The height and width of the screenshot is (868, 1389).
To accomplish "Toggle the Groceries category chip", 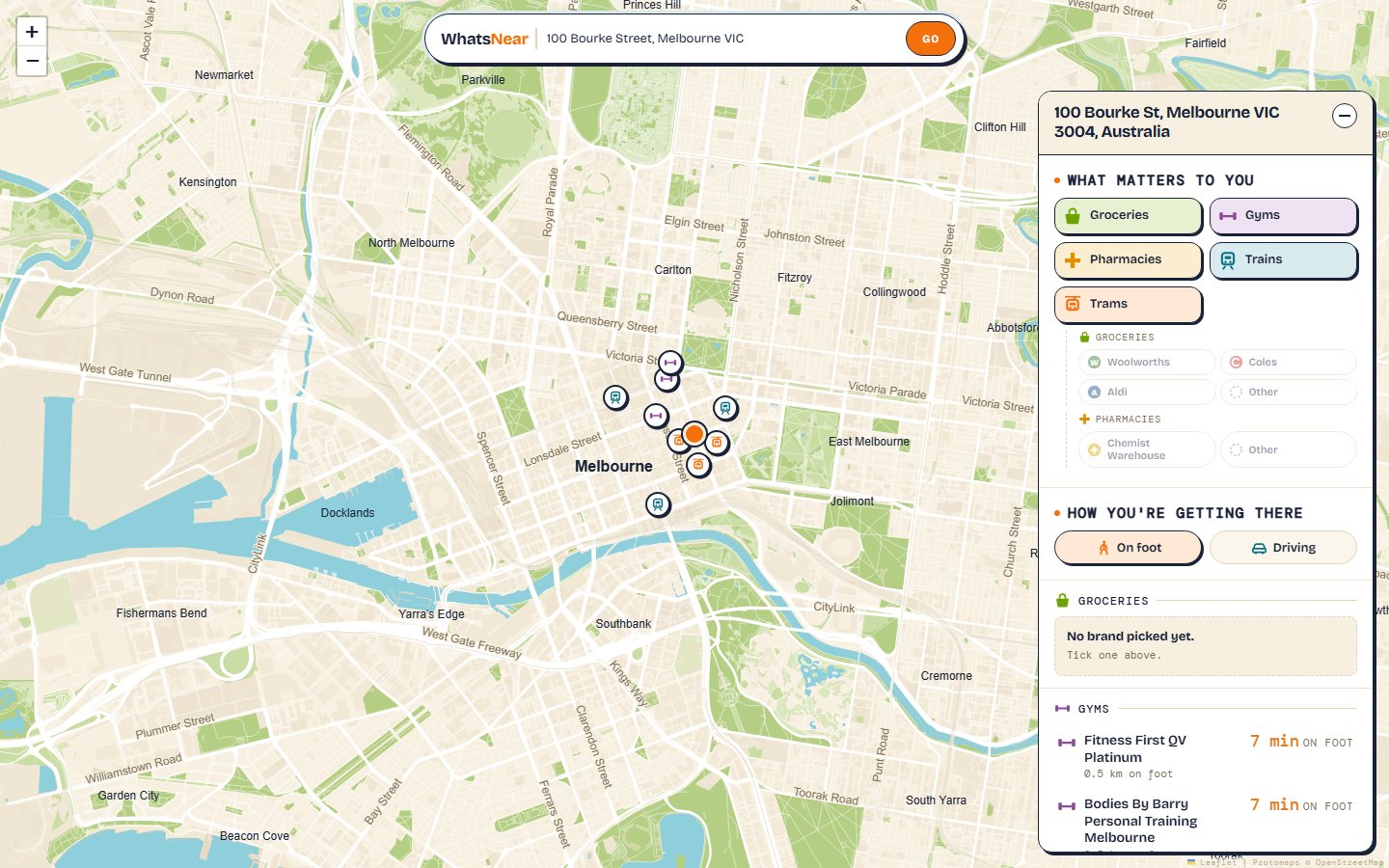I will coord(1129,216).
